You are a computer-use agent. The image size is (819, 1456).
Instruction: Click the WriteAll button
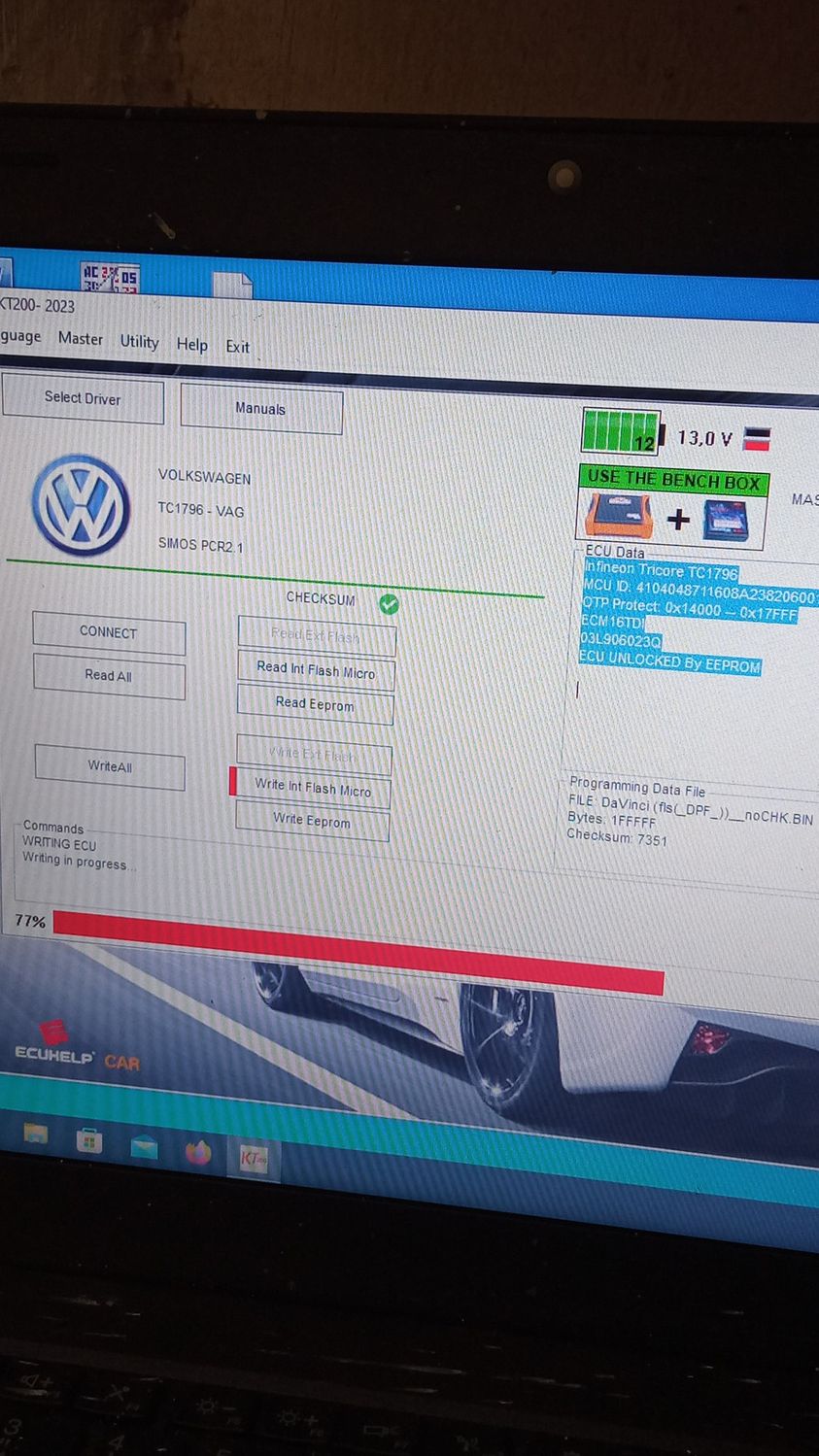tap(110, 766)
